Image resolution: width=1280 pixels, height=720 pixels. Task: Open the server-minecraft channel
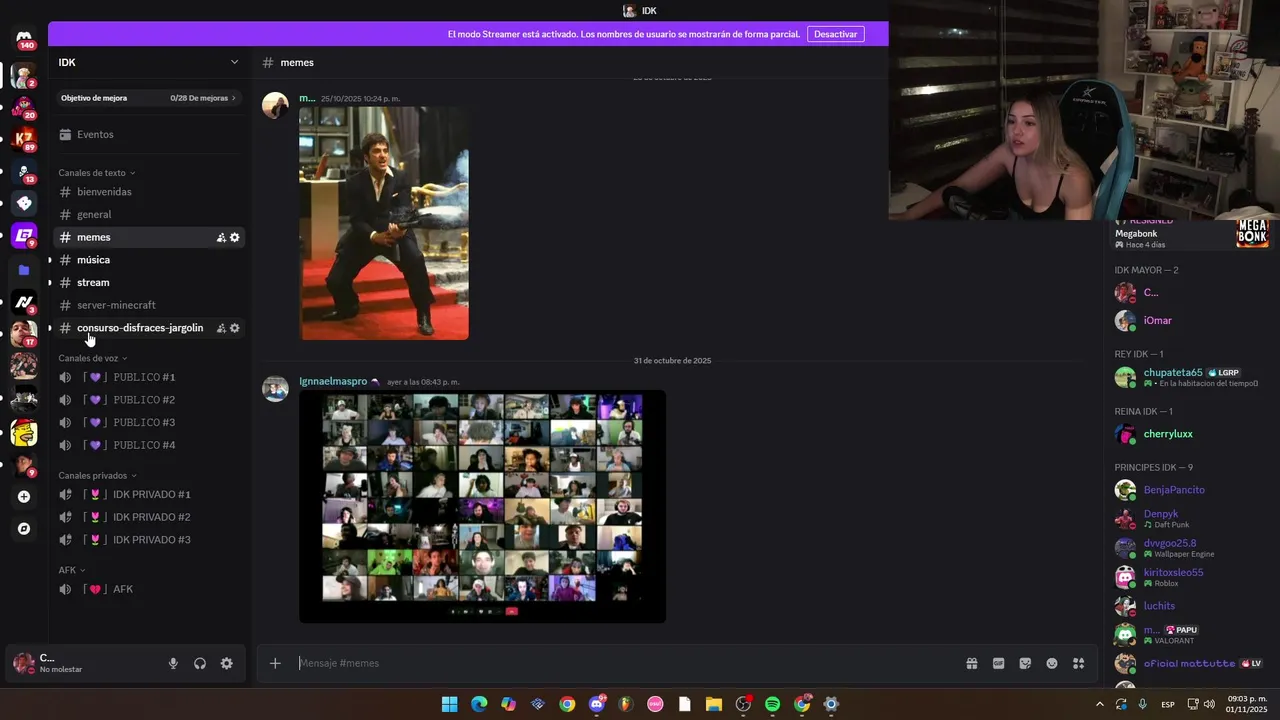click(x=150, y=305)
